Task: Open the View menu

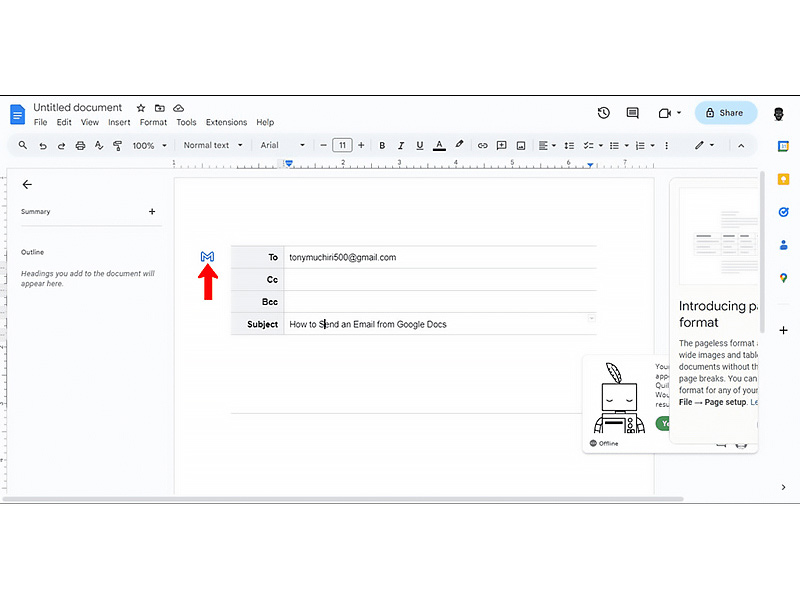Action: pos(90,122)
